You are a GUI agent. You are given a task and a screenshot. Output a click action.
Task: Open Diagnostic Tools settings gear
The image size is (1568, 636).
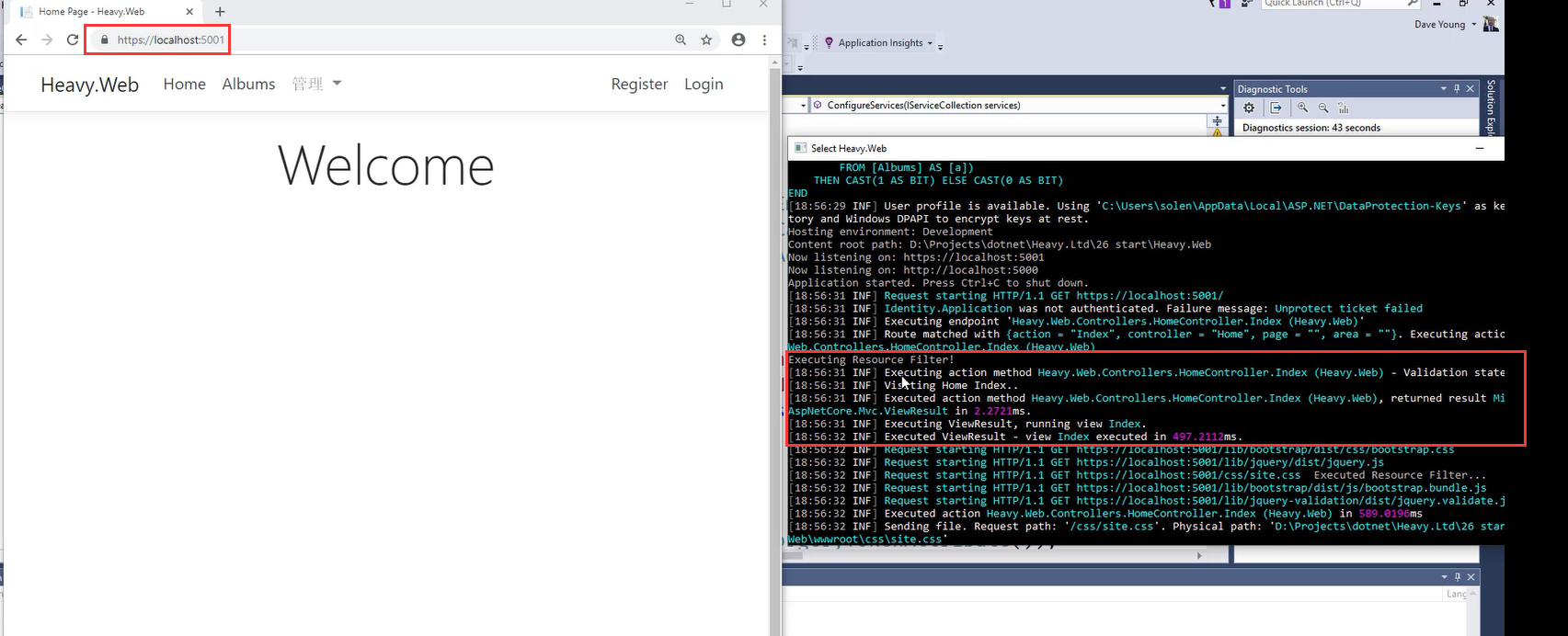click(x=1249, y=108)
